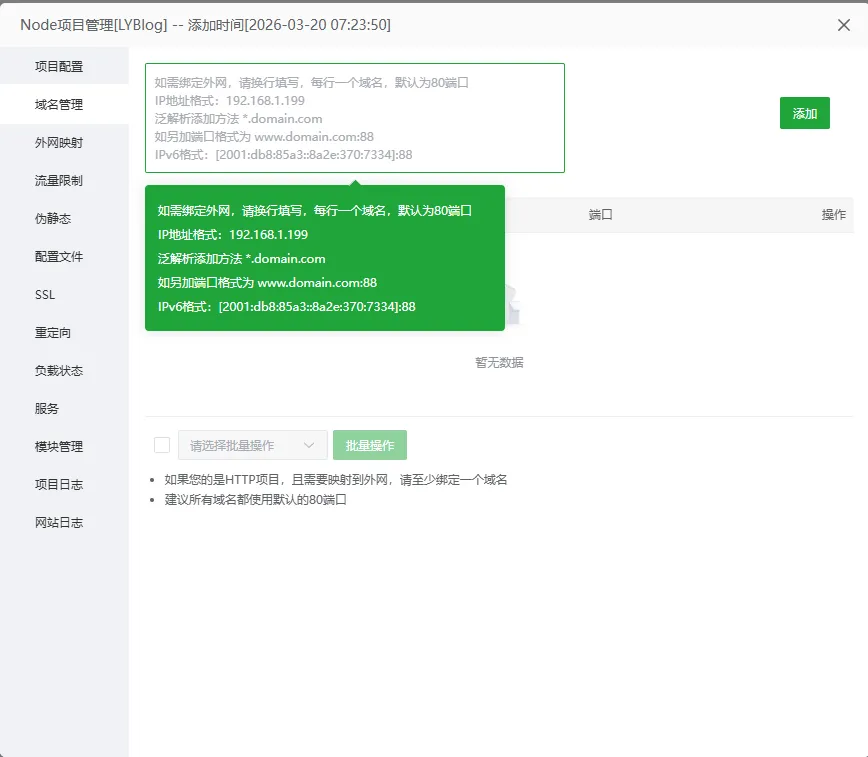868x757 pixels.
Task: Show the 配置文件 section
Action: tap(59, 257)
